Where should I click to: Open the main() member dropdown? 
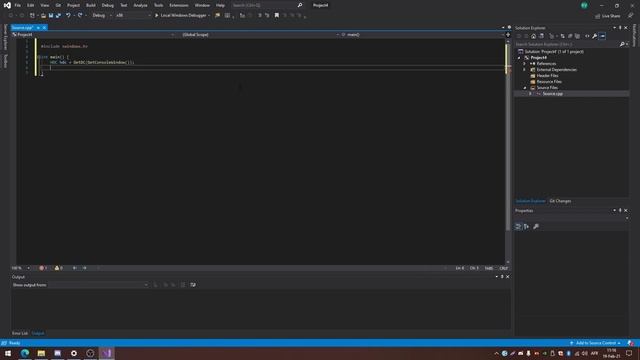[422, 35]
